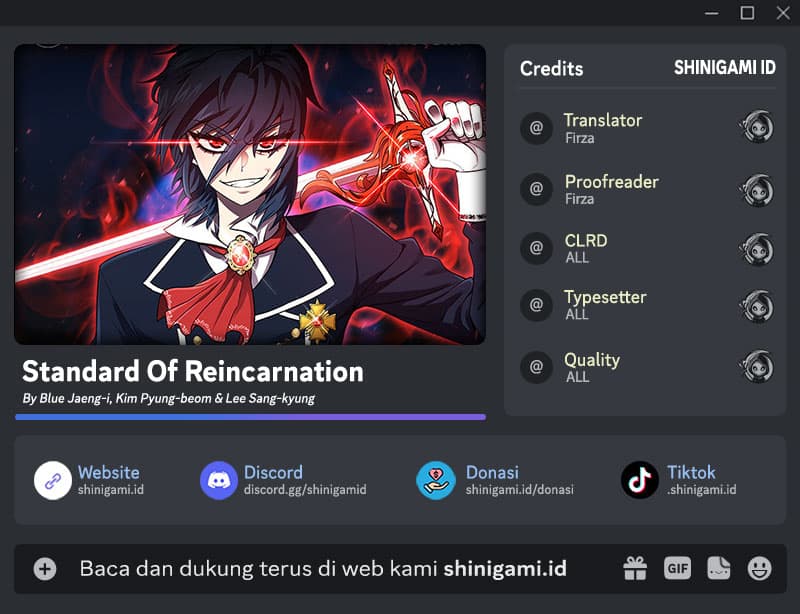
Task: Open the sticker picker icon
Action: [x=718, y=568]
